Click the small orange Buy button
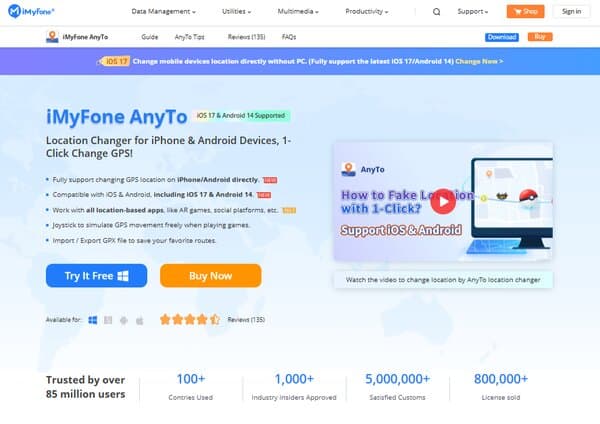 pos(540,37)
